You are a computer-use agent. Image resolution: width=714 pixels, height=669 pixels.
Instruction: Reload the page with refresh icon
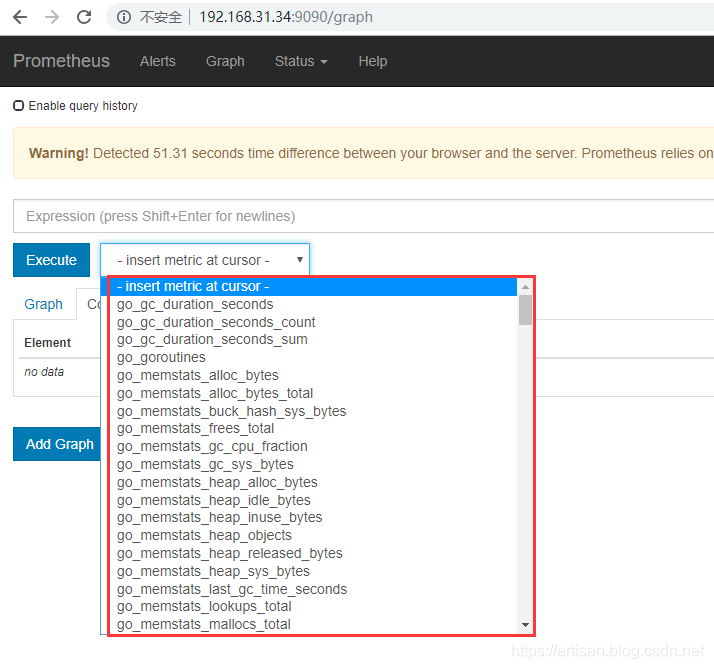pyautogui.click(x=84, y=17)
